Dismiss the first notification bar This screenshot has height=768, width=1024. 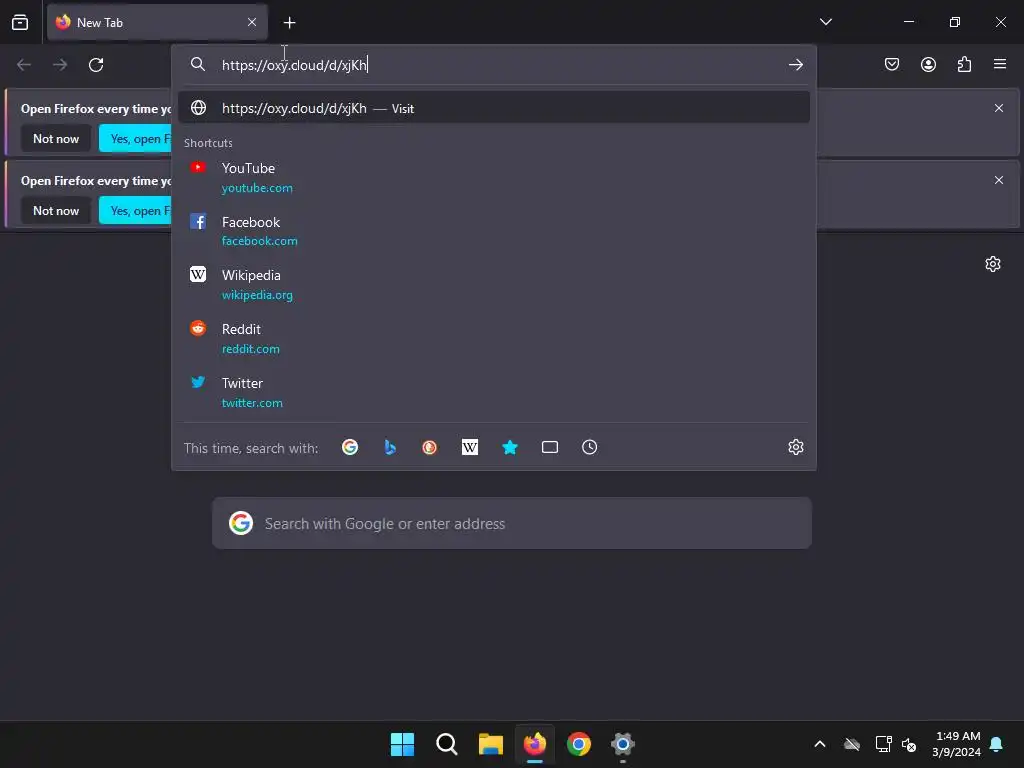click(x=999, y=108)
